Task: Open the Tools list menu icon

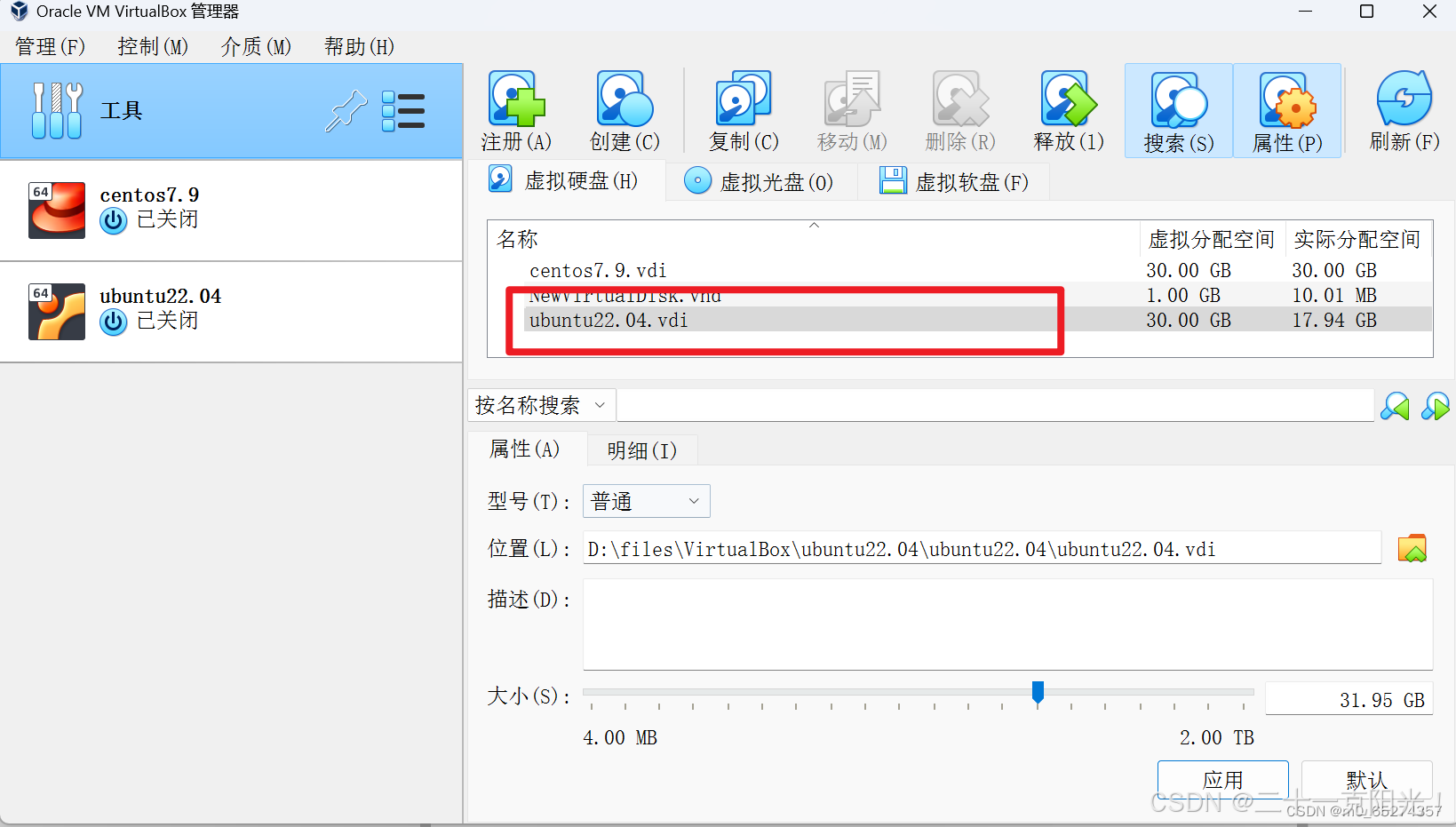Action: point(402,111)
